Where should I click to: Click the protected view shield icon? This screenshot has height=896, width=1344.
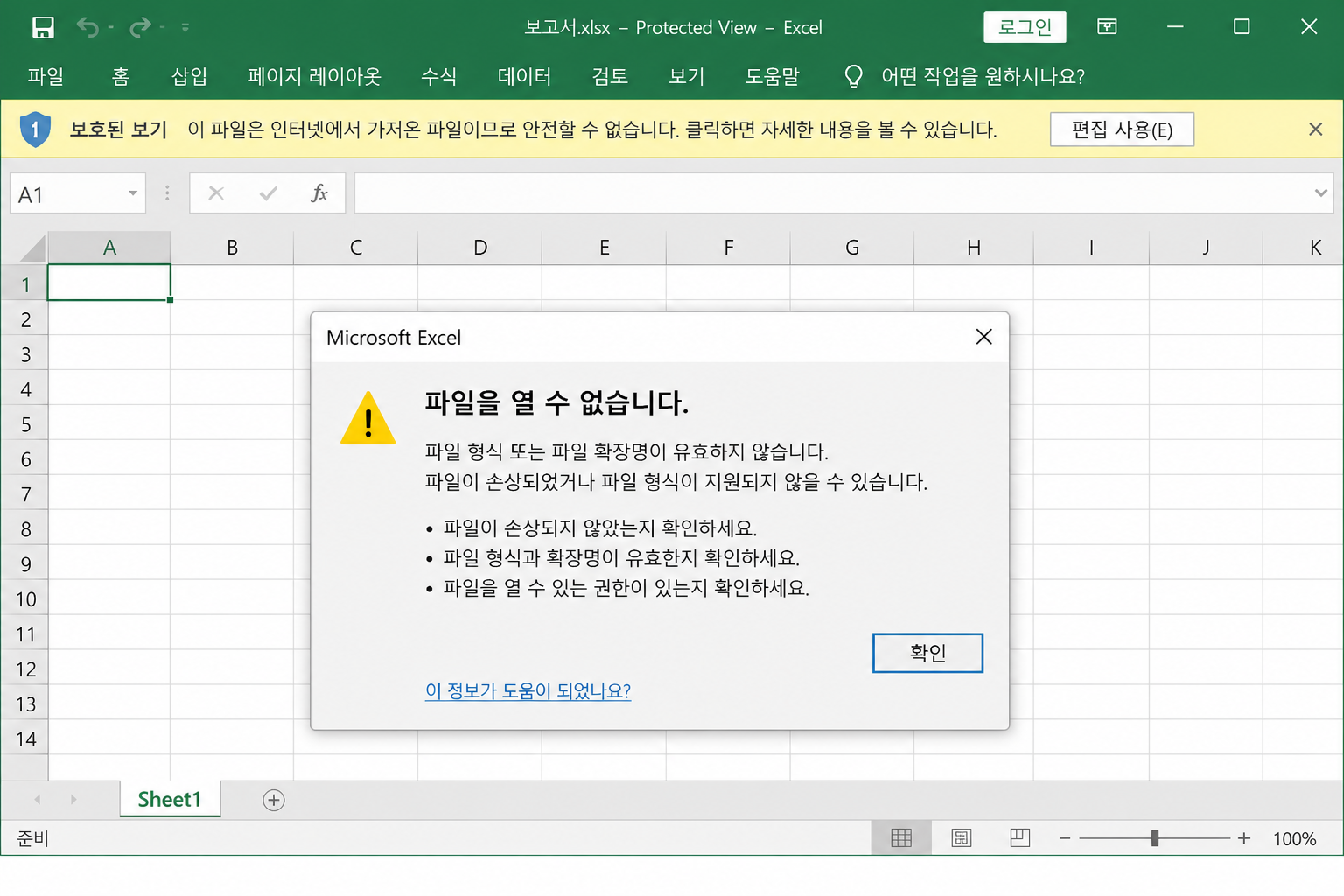pos(35,129)
